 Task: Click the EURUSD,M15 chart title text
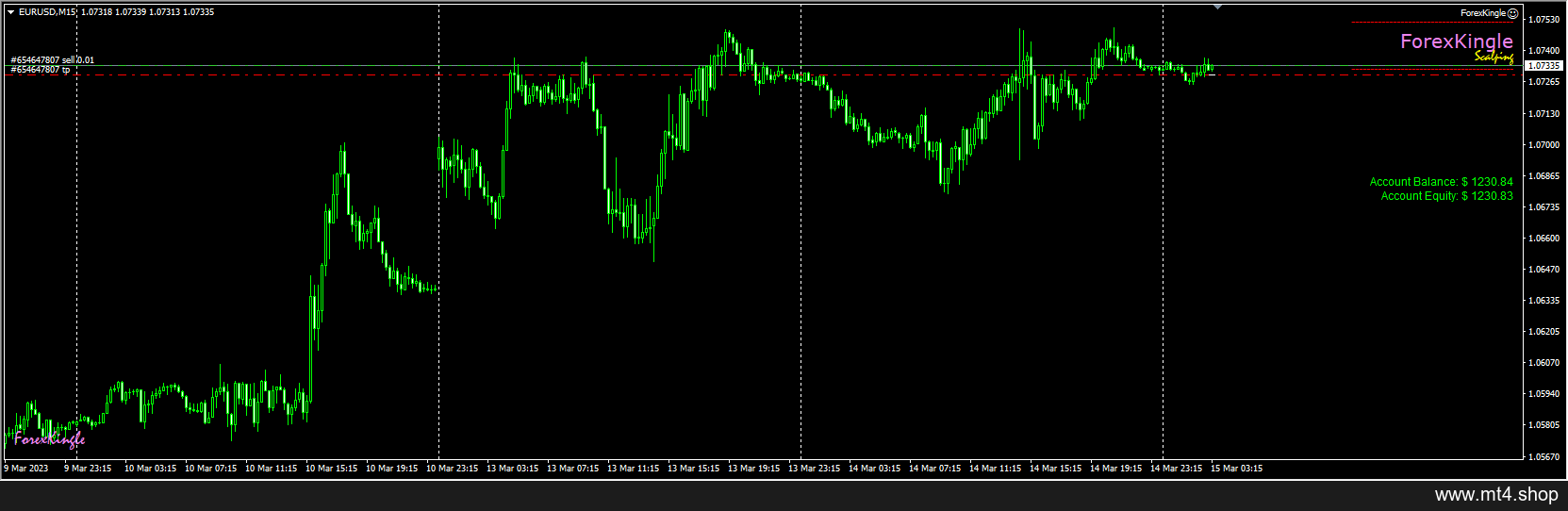point(48,12)
